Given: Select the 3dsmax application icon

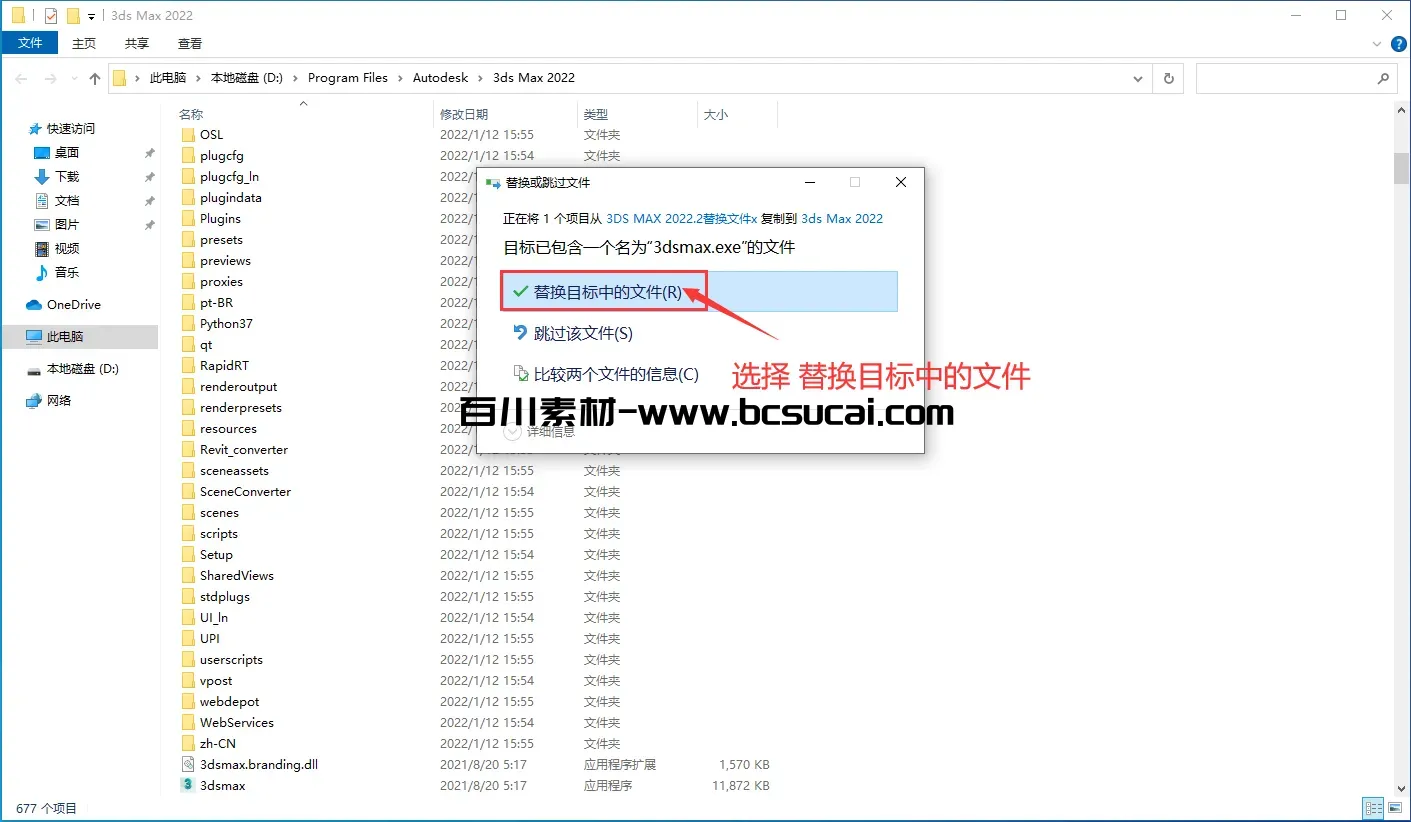Looking at the screenshot, I should tap(189, 786).
